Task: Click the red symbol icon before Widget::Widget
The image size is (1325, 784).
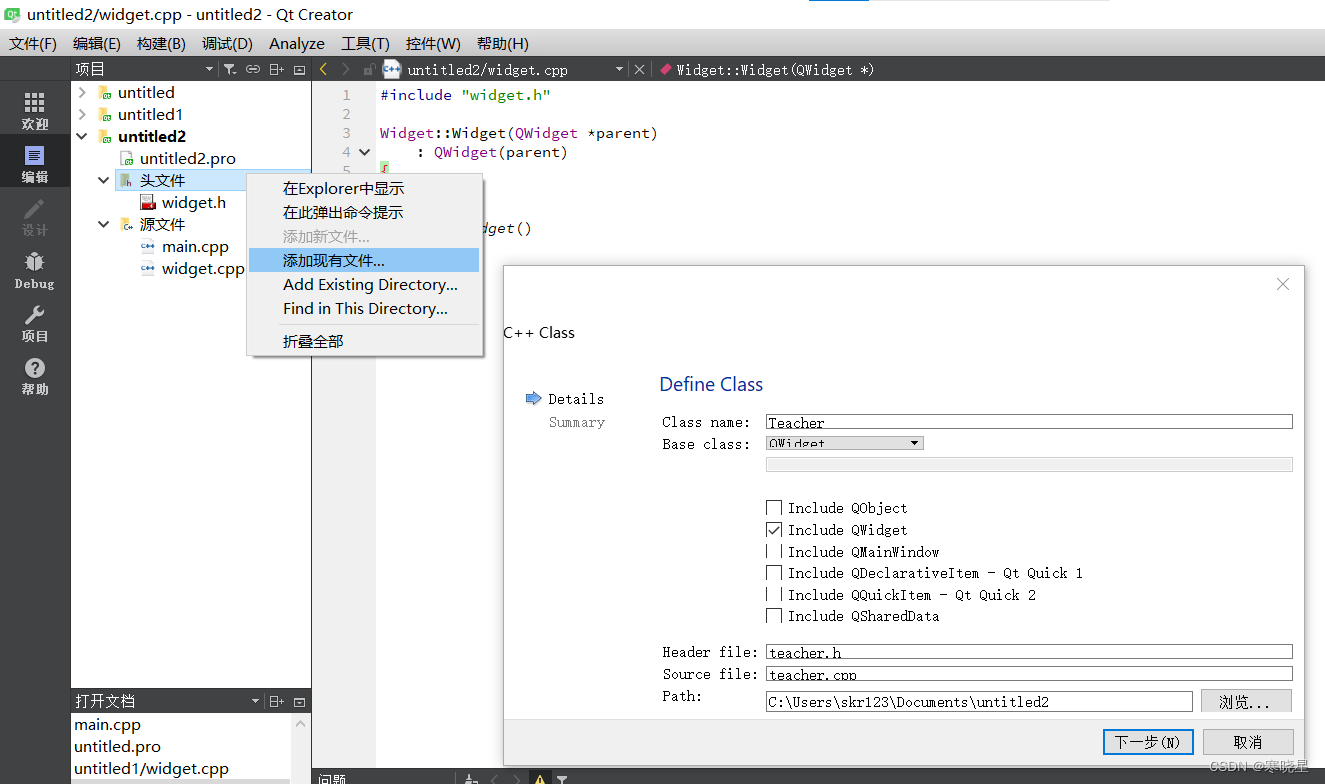Action: [x=666, y=69]
